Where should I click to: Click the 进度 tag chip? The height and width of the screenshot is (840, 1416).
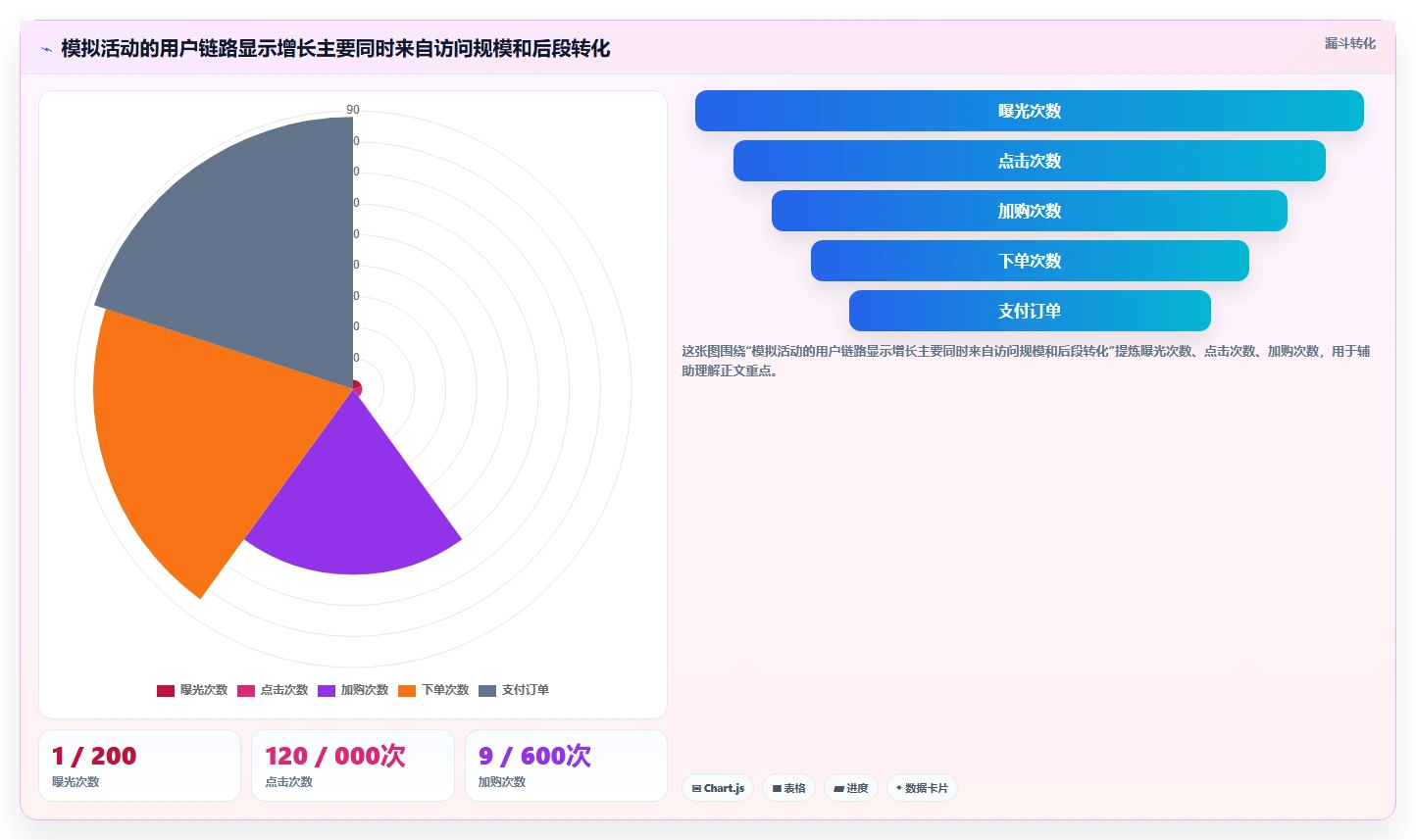pyautogui.click(x=850, y=788)
